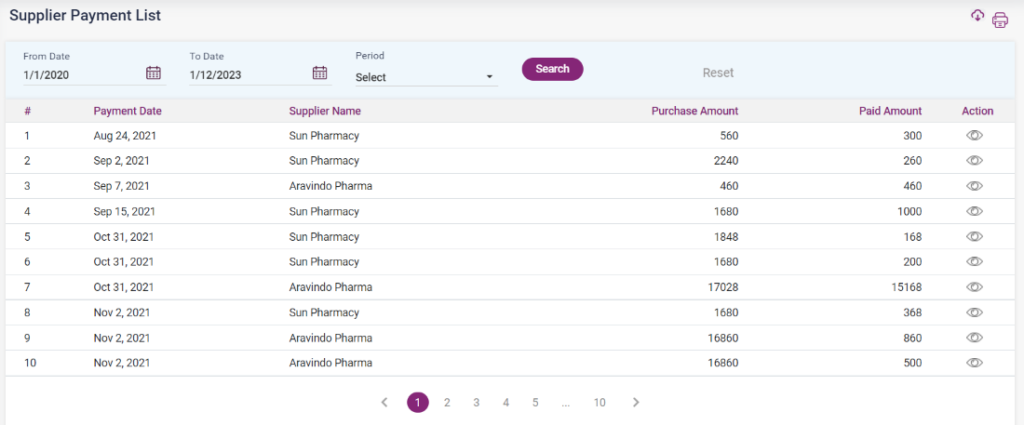Screen dimensions: 1024x425
Task: Click the Supplier Name column header
Action: [x=325, y=111]
